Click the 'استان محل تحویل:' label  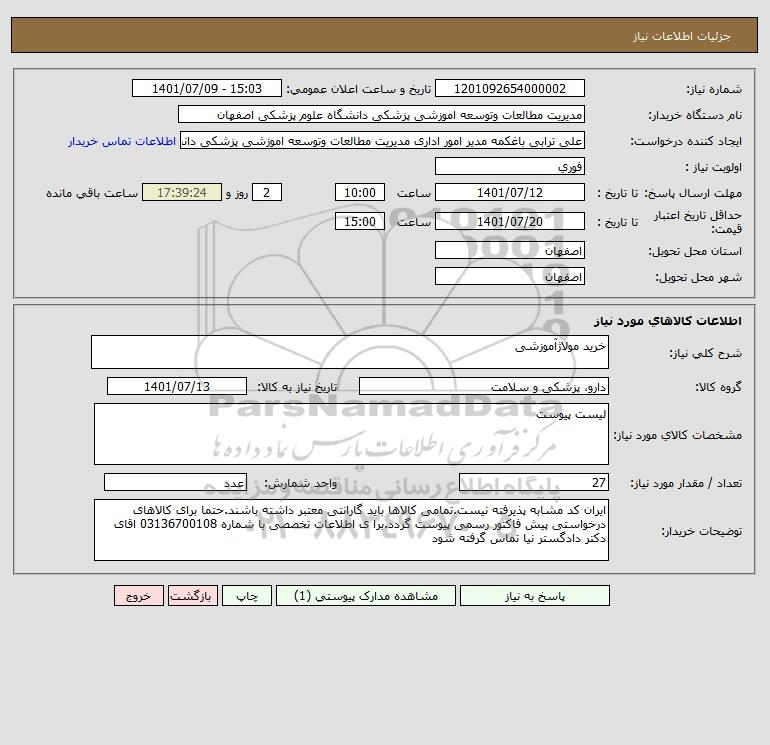(x=695, y=251)
